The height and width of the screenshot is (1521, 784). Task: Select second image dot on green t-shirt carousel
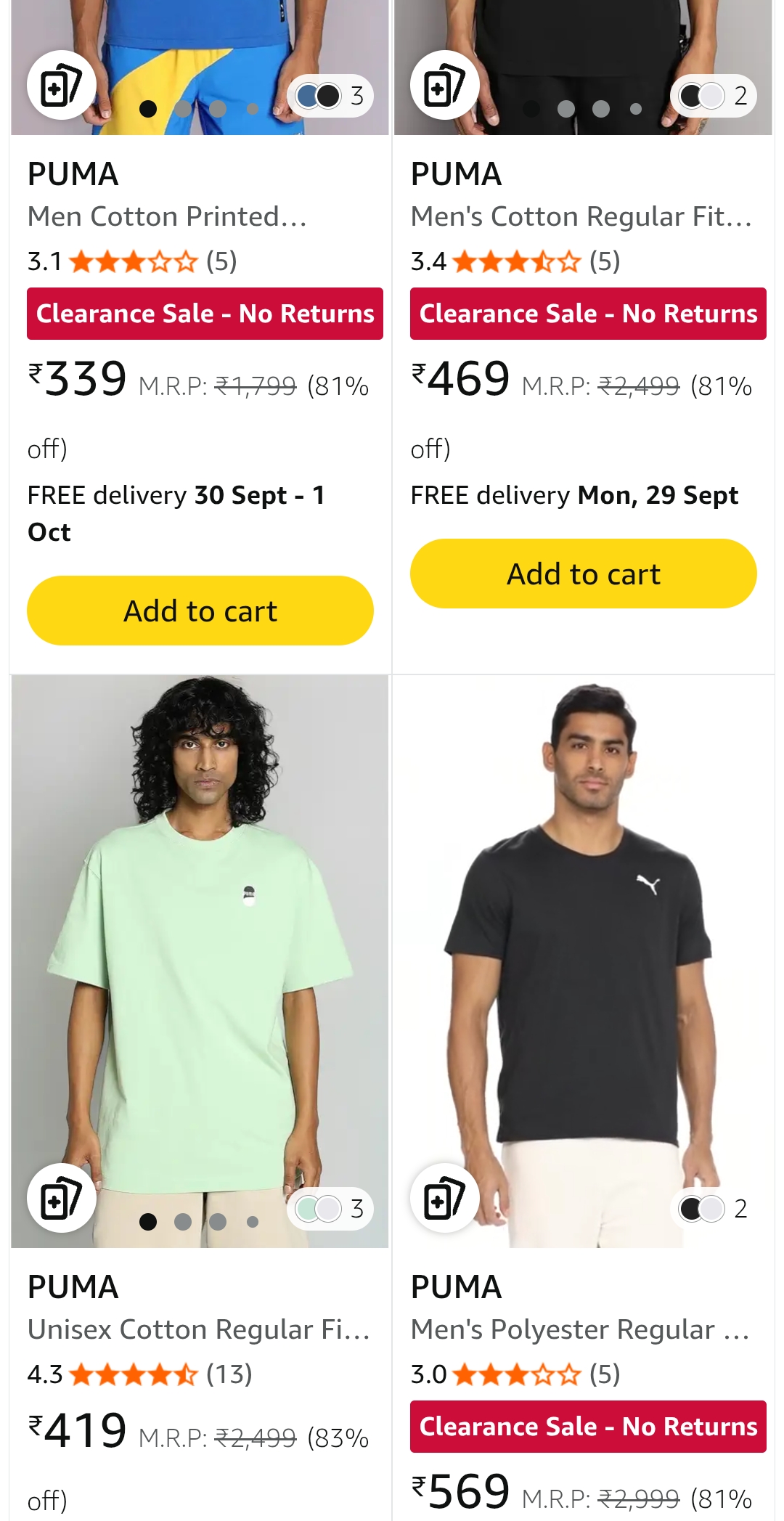183,1222
